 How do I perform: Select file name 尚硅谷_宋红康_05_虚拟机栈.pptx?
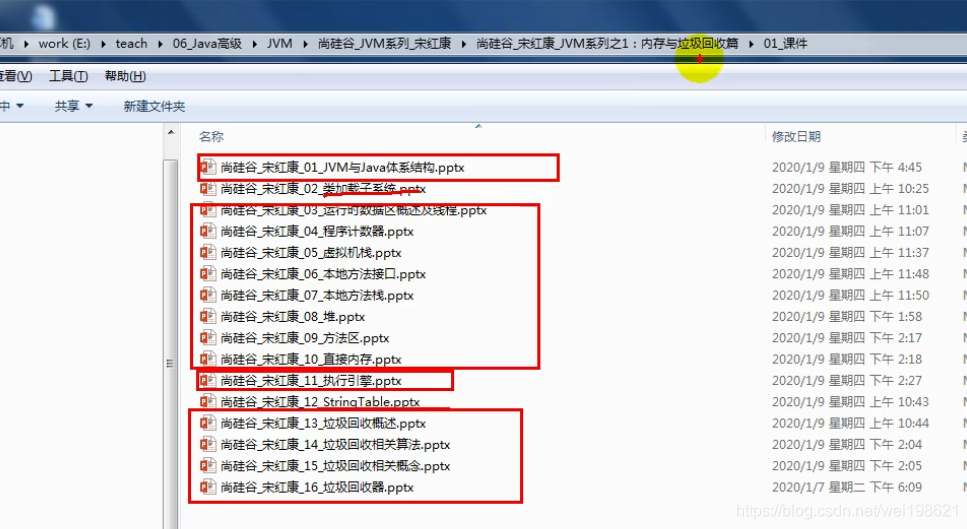(x=311, y=253)
